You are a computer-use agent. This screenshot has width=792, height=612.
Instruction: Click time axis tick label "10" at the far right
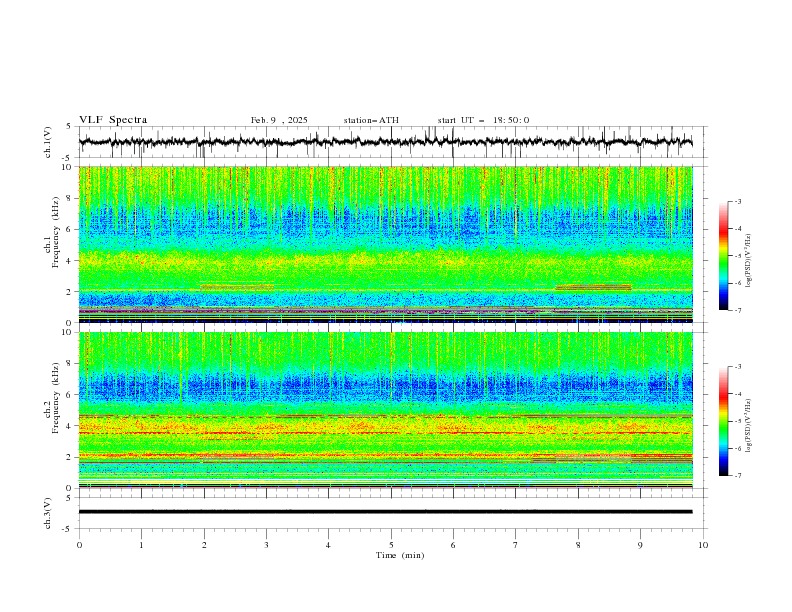(x=703, y=545)
